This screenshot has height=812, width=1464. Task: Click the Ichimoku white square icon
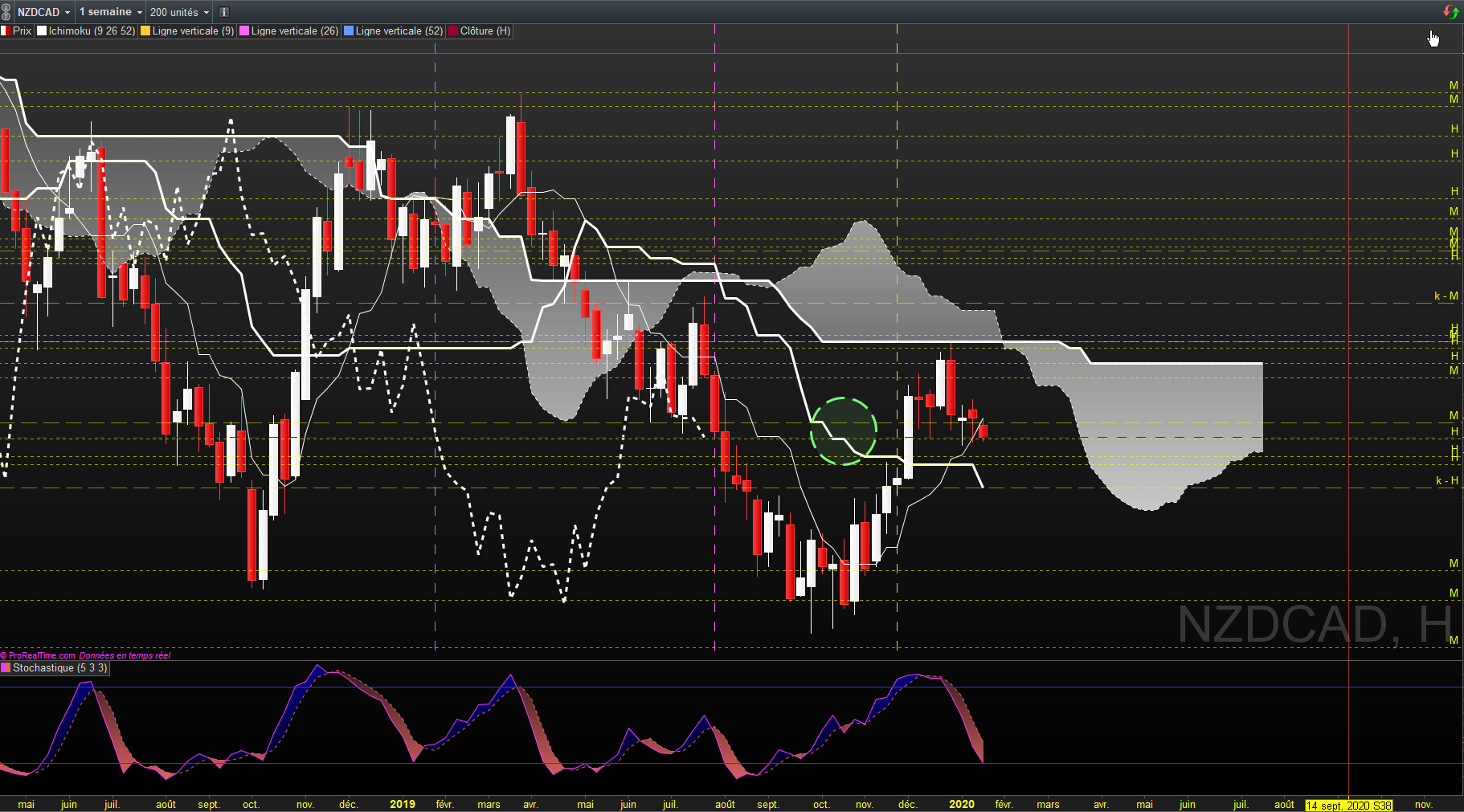point(42,31)
